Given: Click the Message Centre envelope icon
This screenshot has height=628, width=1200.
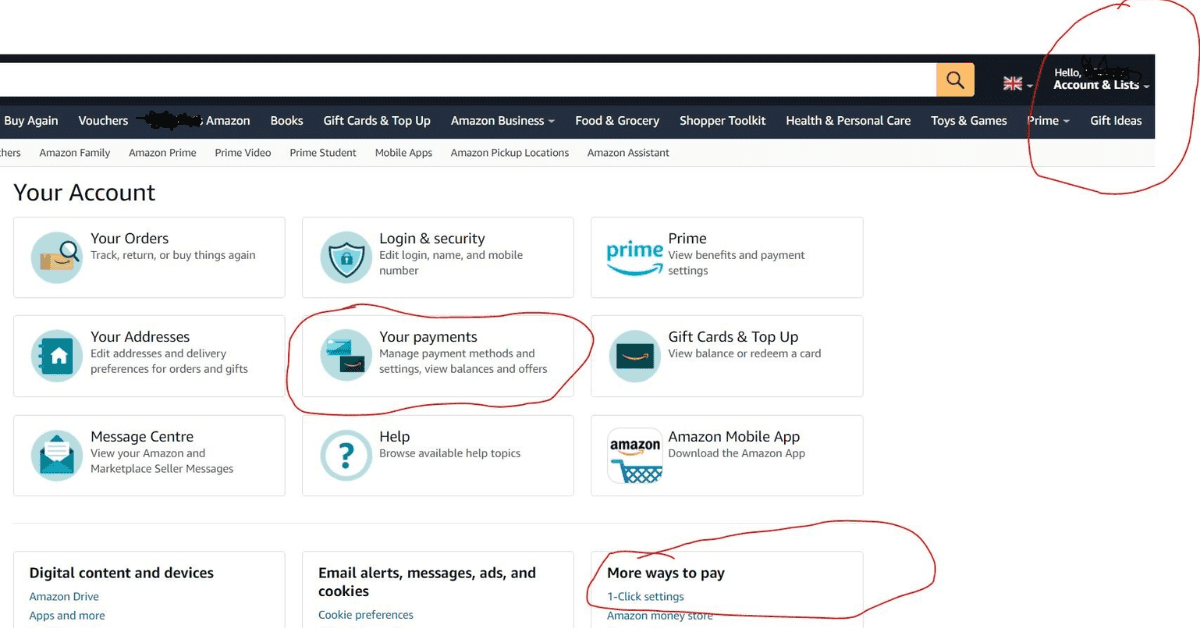Looking at the screenshot, I should click(57, 456).
